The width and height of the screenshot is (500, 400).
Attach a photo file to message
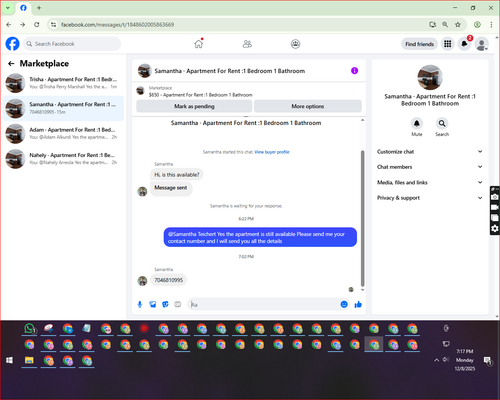pyautogui.click(x=153, y=304)
